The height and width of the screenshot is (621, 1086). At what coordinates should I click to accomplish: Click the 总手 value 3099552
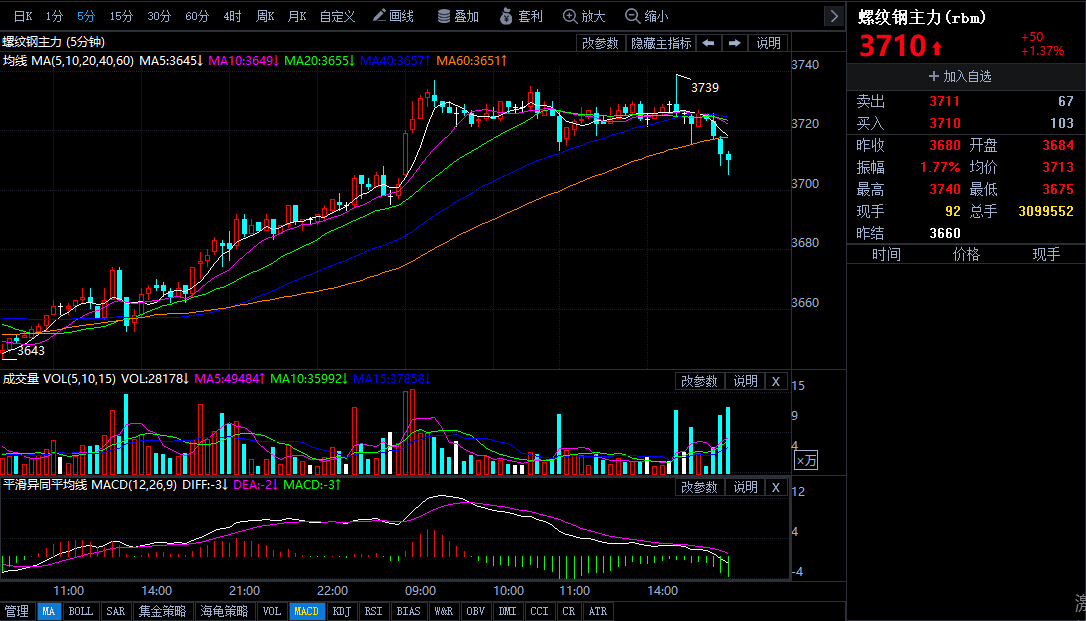pyautogui.click(x=1046, y=211)
